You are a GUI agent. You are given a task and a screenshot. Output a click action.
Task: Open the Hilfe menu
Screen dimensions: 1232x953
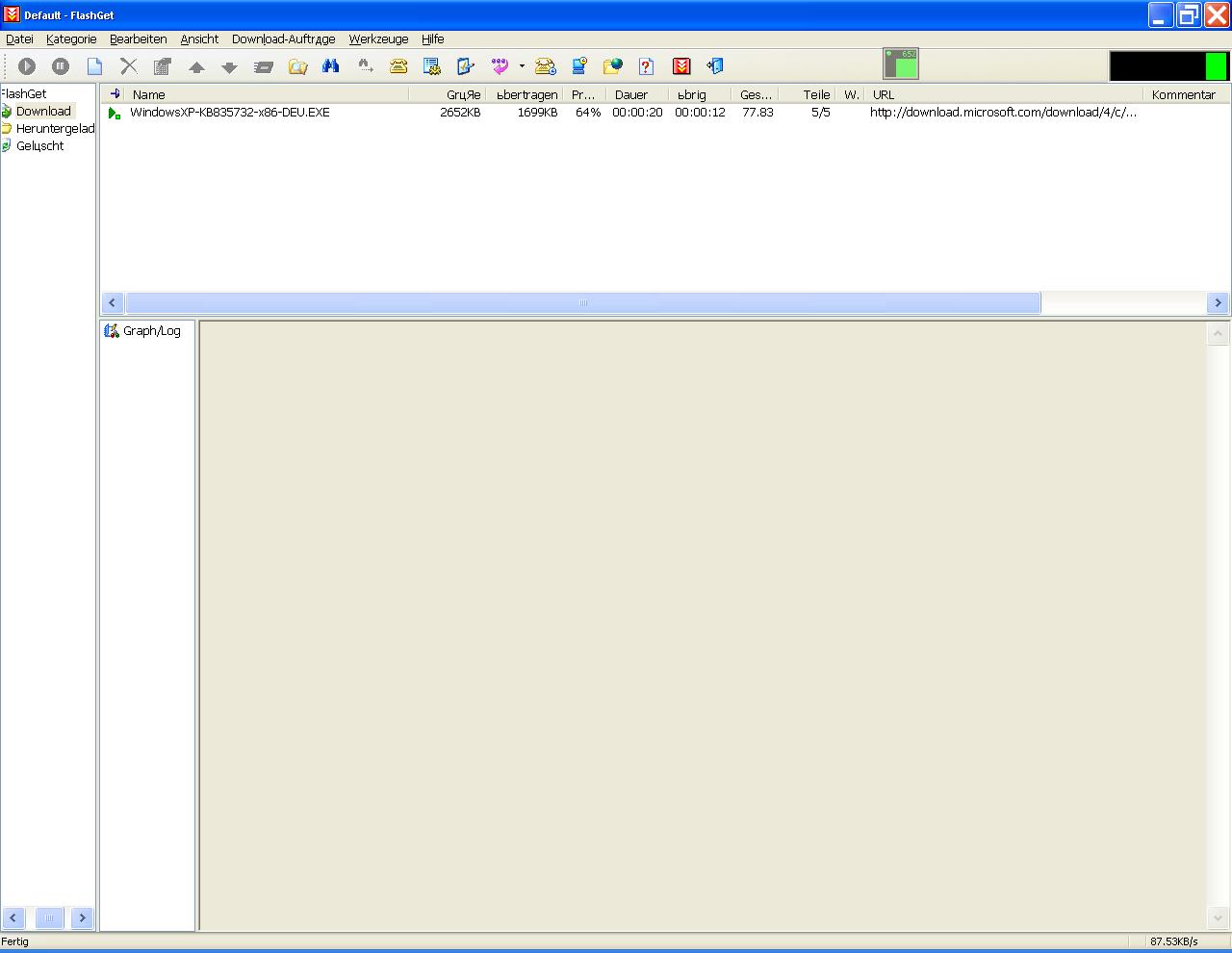pyautogui.click(x=433, y=39)
